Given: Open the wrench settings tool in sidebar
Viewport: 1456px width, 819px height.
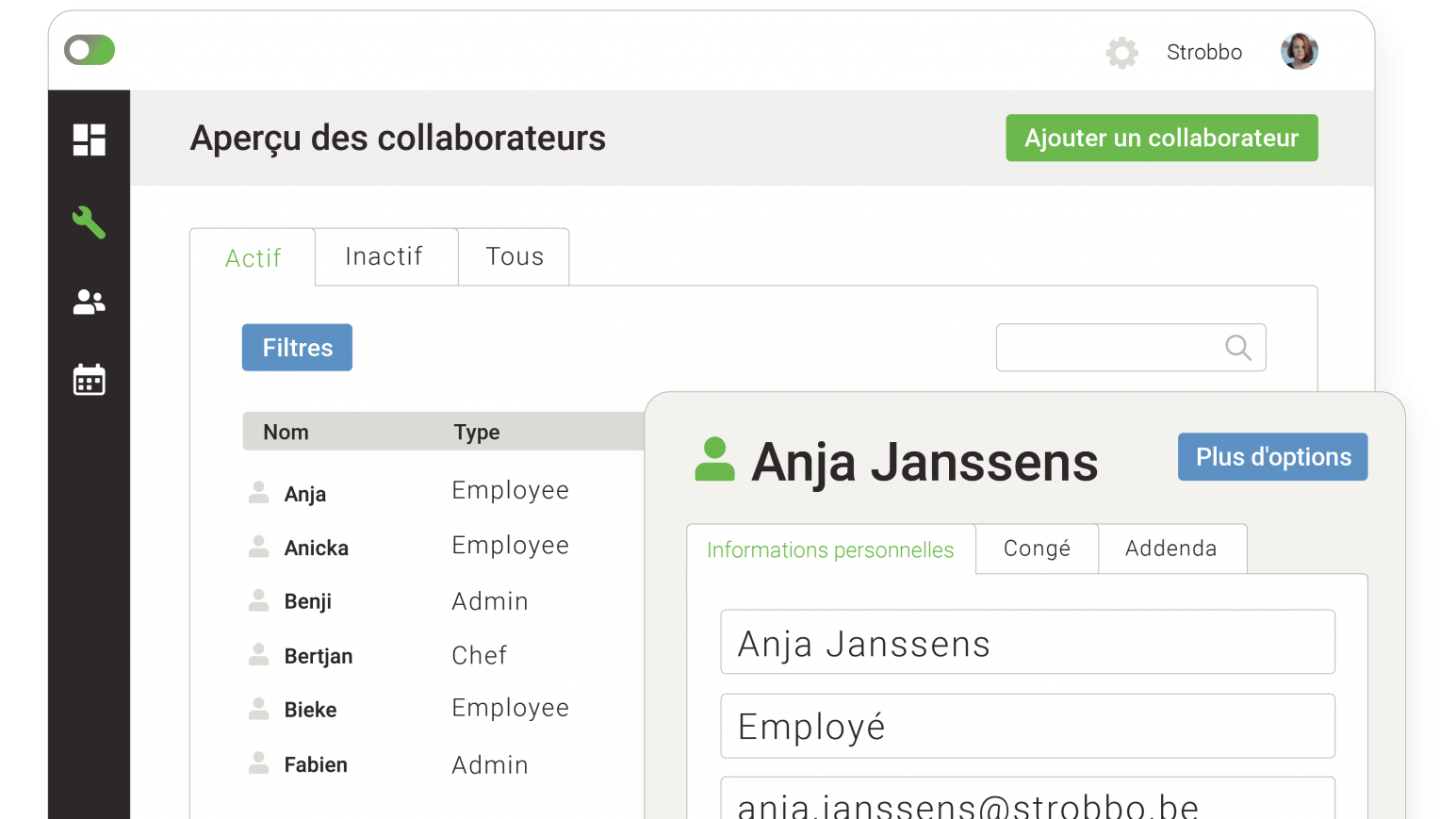Looking at the screenshot, I should click(89, 222).
